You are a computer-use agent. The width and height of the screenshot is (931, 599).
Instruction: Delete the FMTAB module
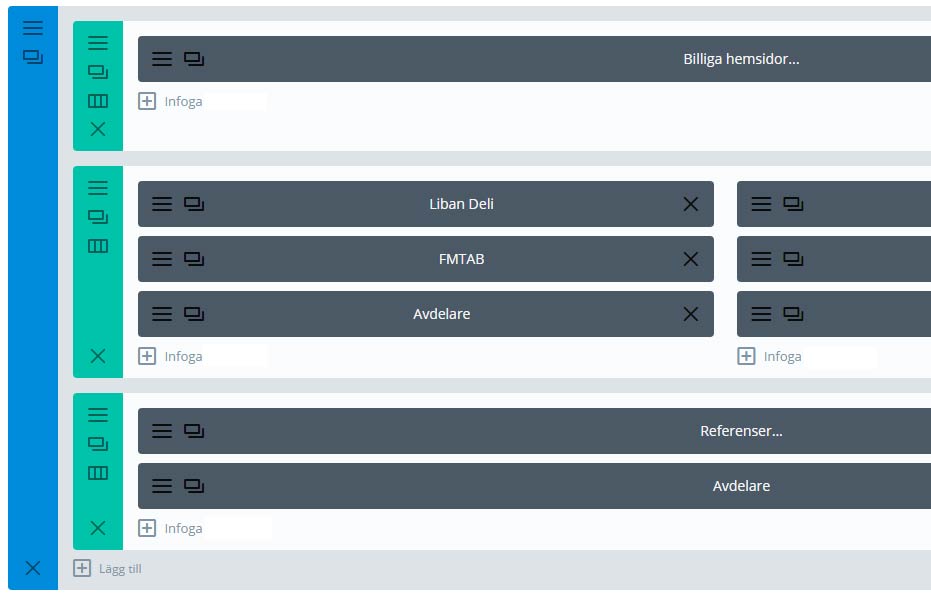click(x=690, y=259)
